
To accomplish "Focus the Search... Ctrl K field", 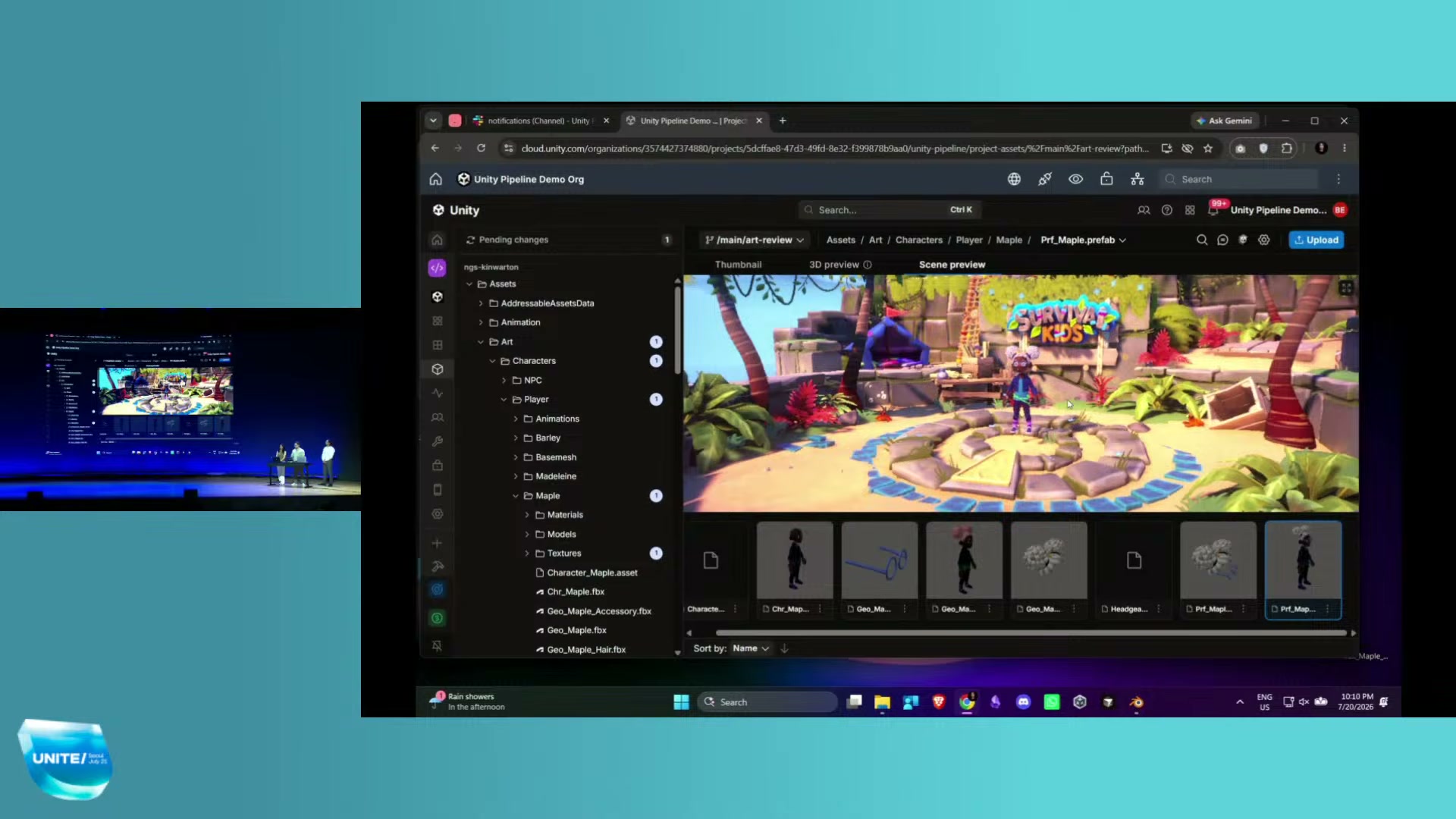I will point(890,210).
